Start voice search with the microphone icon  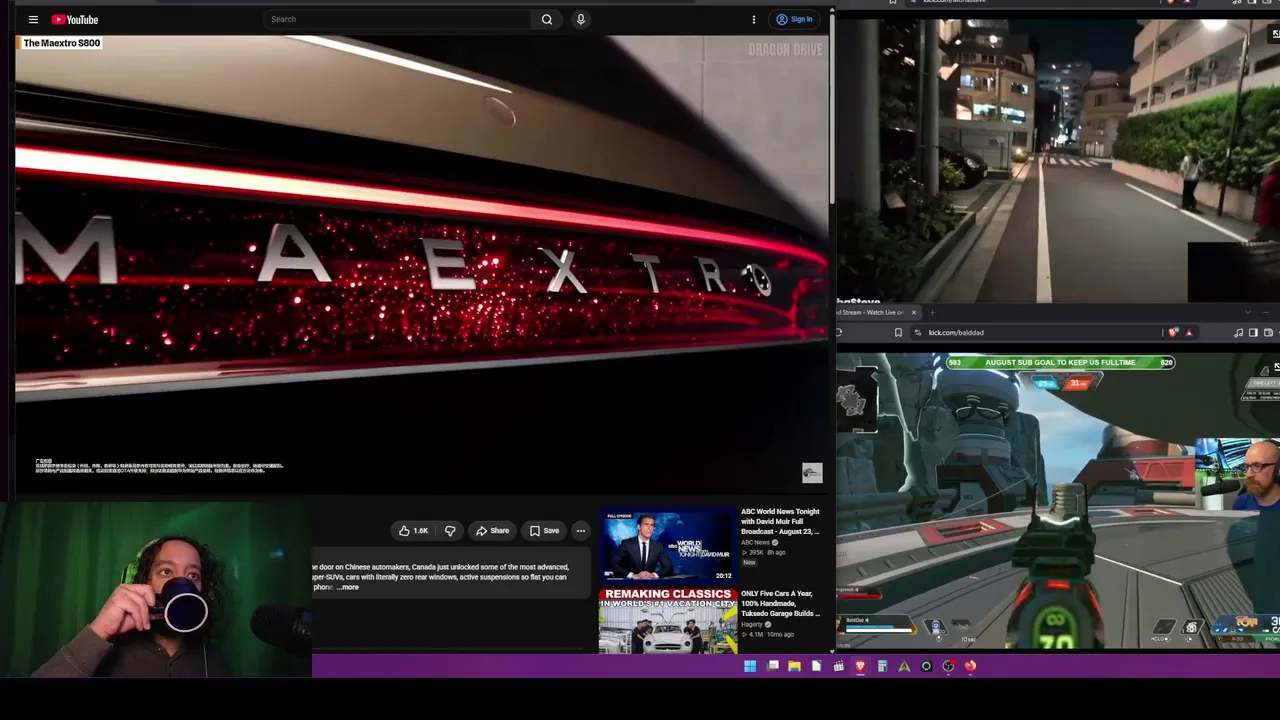point(580,19)
